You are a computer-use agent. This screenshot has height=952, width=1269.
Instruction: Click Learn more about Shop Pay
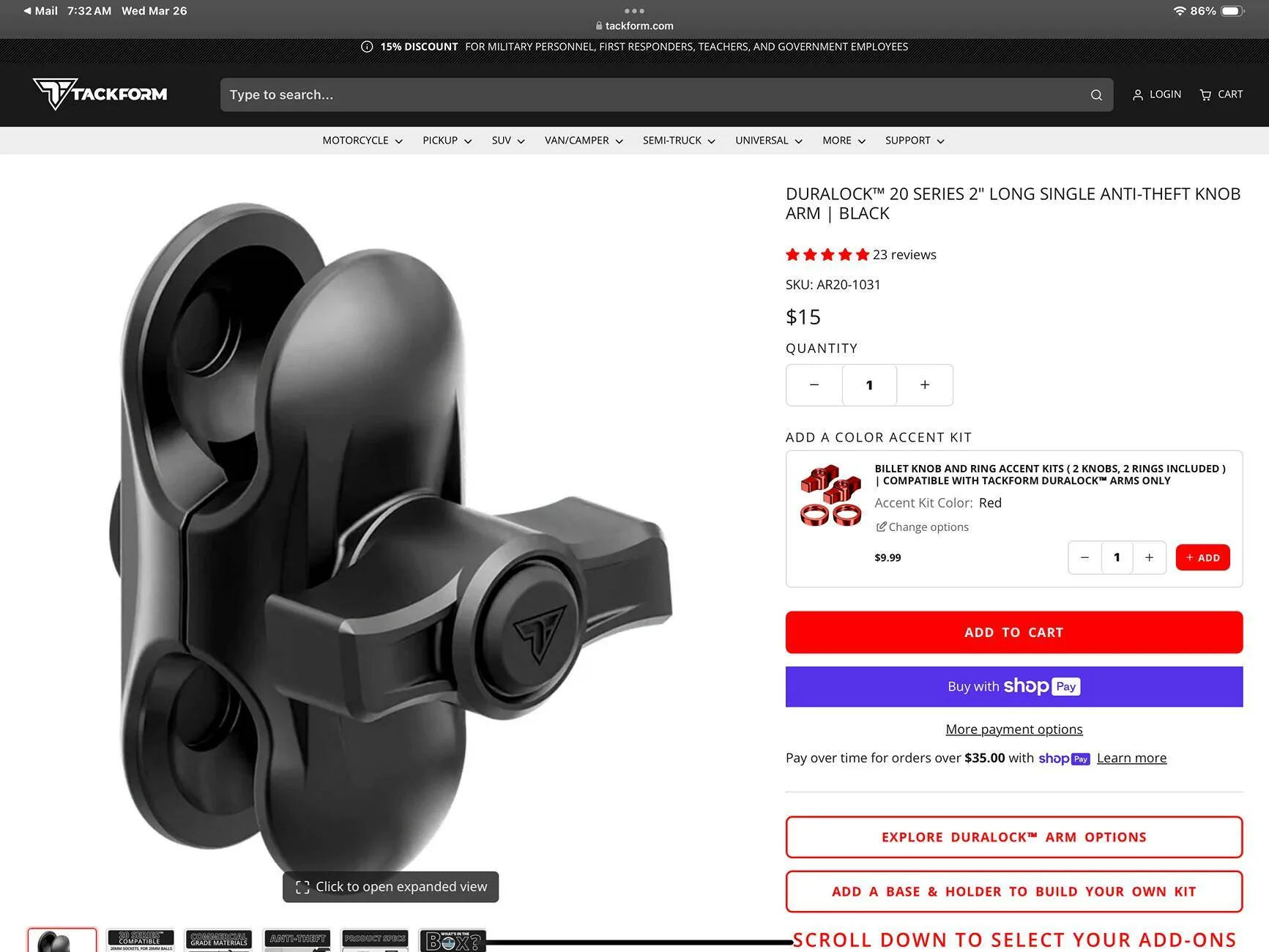coord(1131,758)
